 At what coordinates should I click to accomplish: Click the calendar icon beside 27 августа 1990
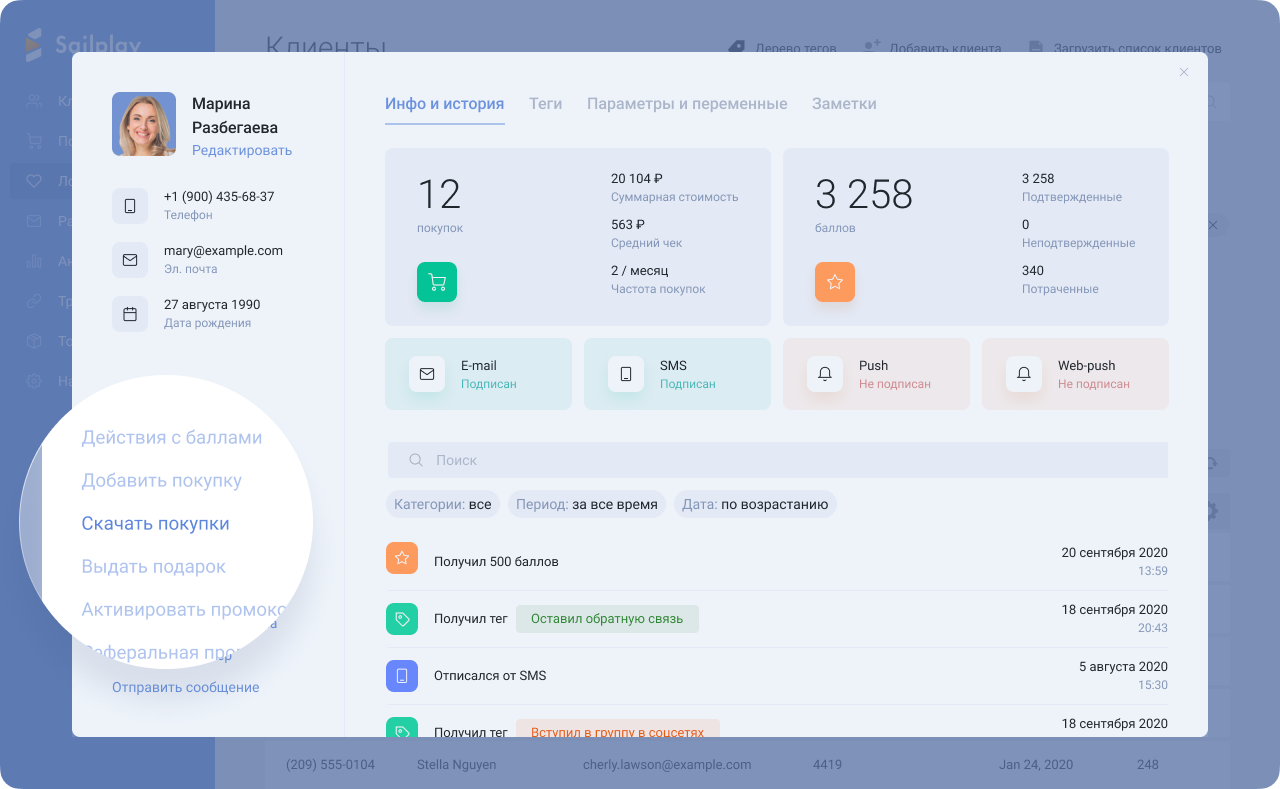(130, 314)
